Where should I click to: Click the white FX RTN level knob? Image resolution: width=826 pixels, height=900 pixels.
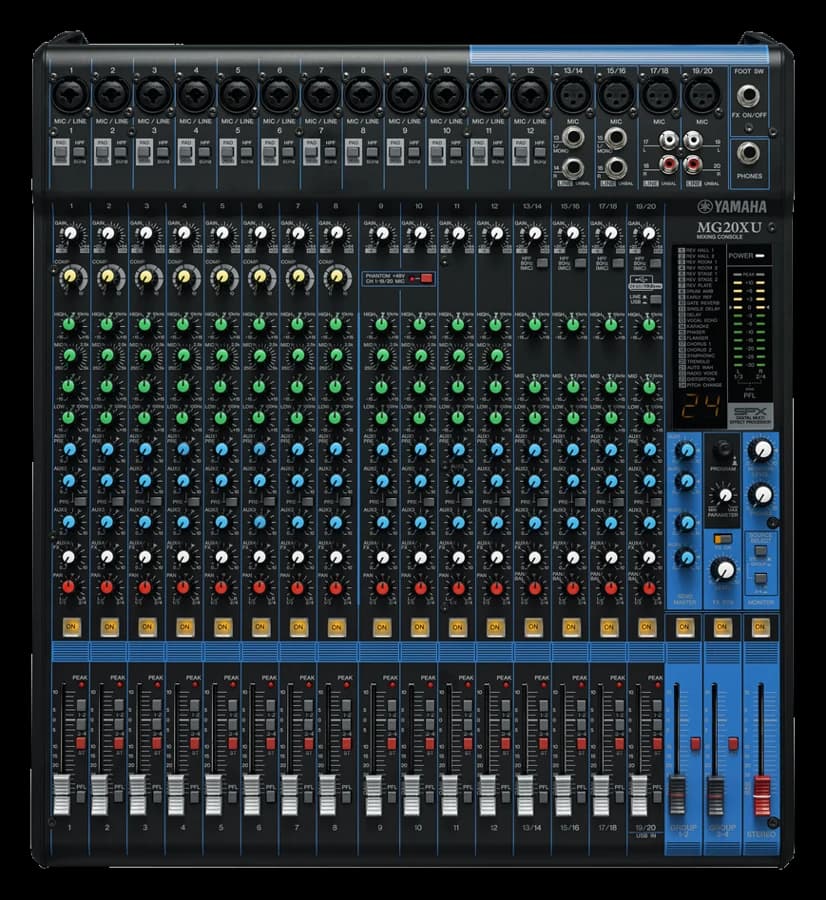(725, 569)
